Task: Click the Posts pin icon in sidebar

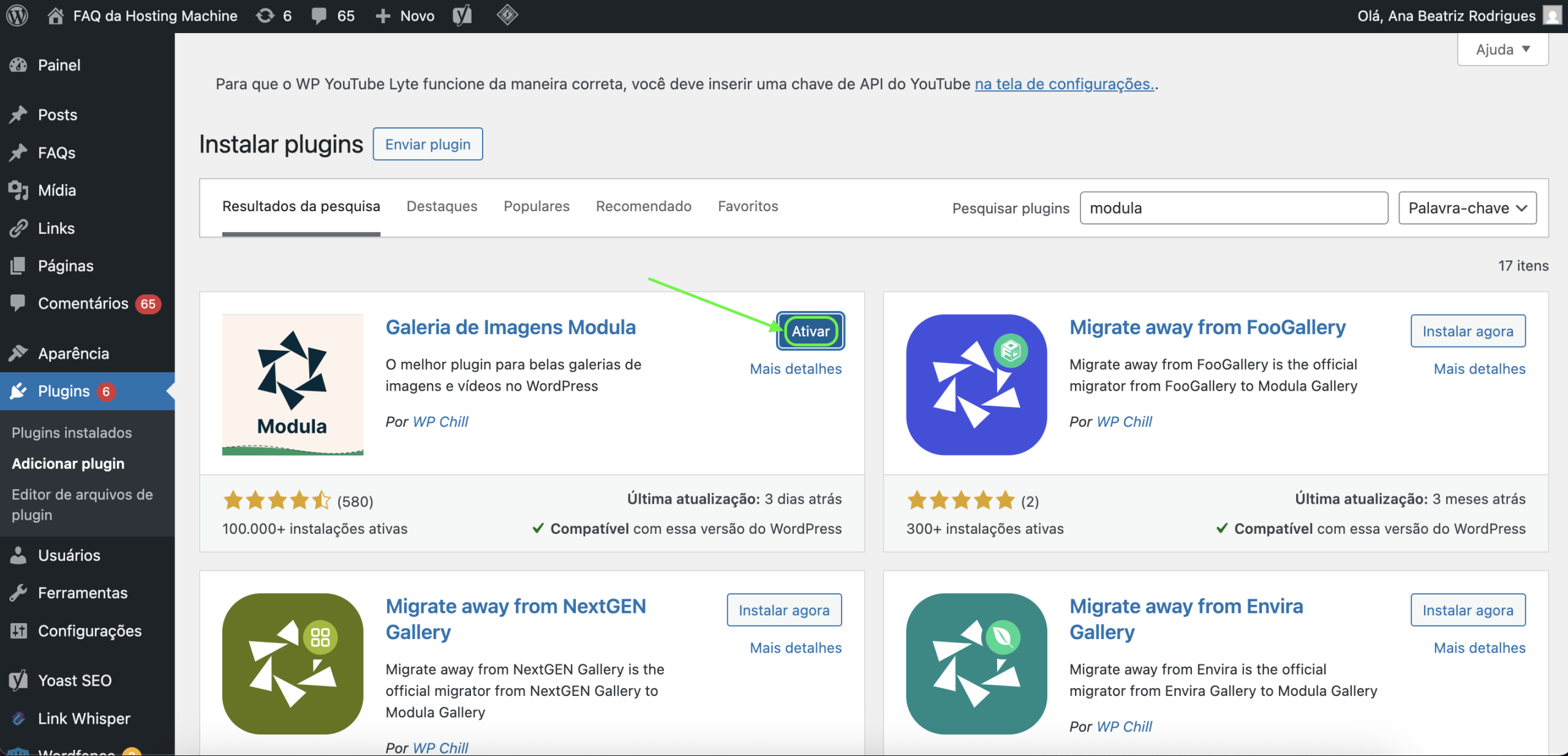Action: 18,114
